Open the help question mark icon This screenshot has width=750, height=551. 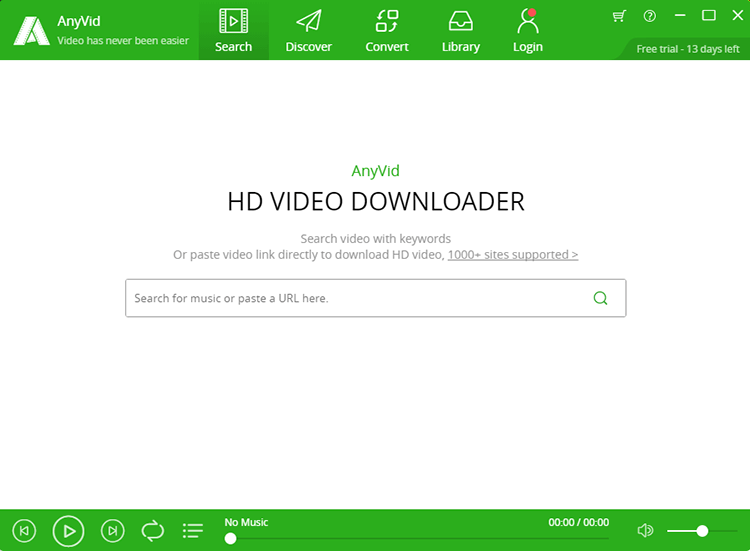650,16
